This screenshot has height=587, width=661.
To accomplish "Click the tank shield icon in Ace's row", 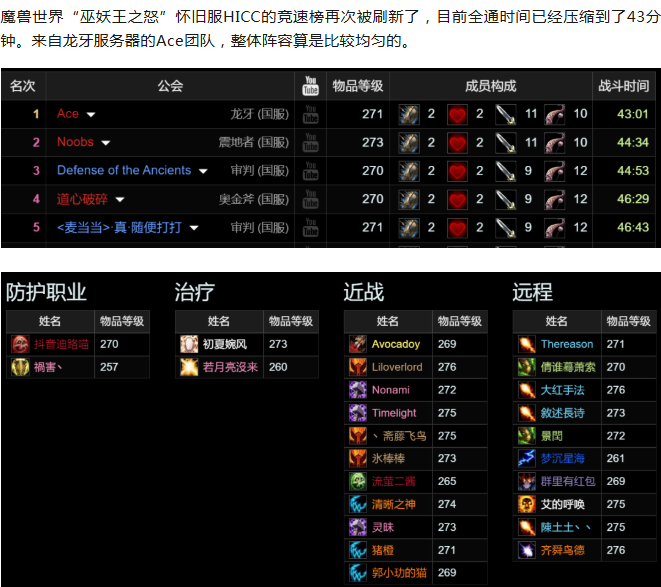I will [x=409, y=114].
